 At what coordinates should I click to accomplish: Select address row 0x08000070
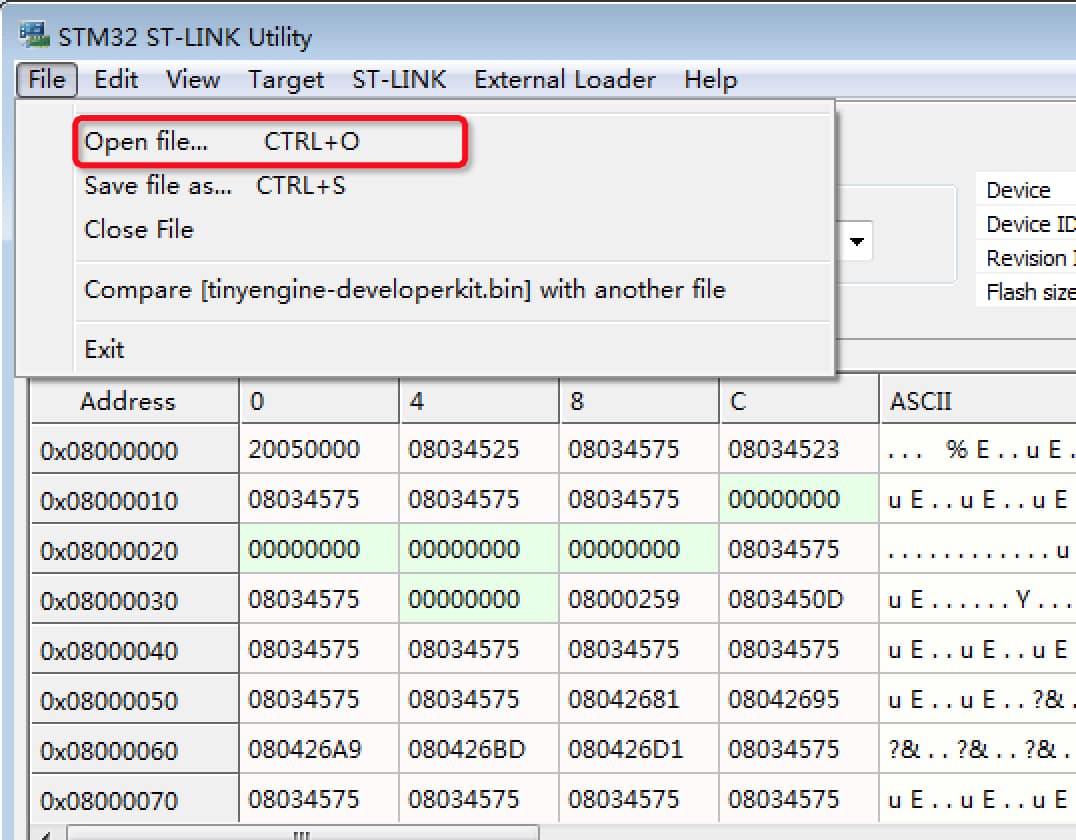pyautogui.click(x=134, y=800)
